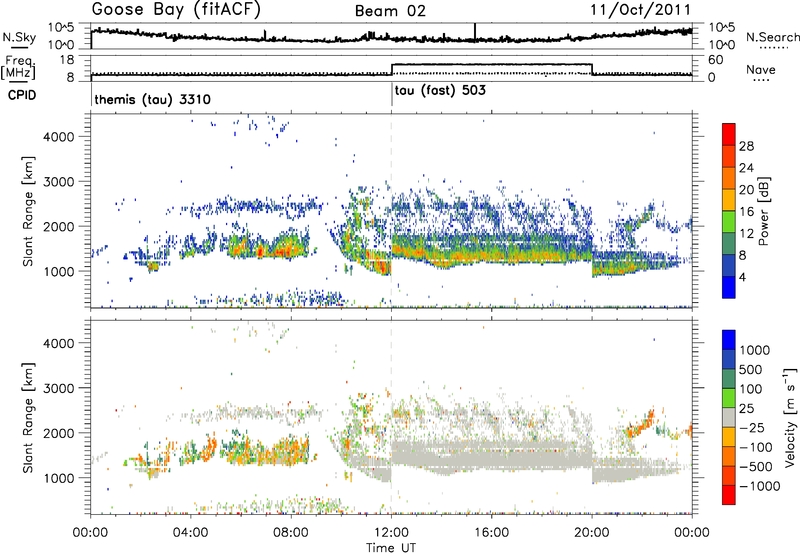Viewport: 800px width, 554px height.
Task: Pick the light green segment of Velocity colorbar
Action: (x=729, y=399)
